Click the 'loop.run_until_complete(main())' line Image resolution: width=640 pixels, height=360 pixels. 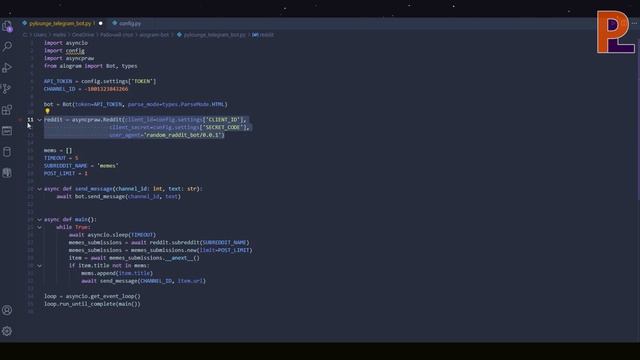click(92, 304)
